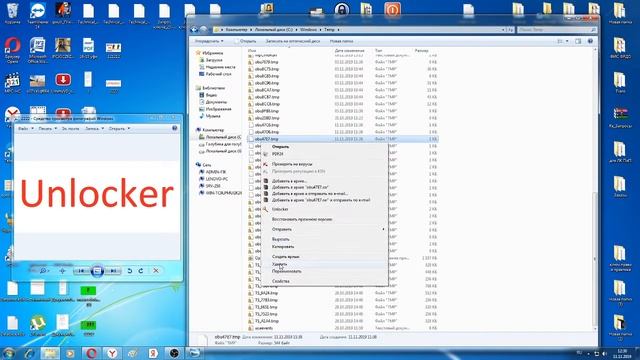Open Музыка library in sidebar
640x360 pixels.
pyautogui.click(x=213, y=116)
